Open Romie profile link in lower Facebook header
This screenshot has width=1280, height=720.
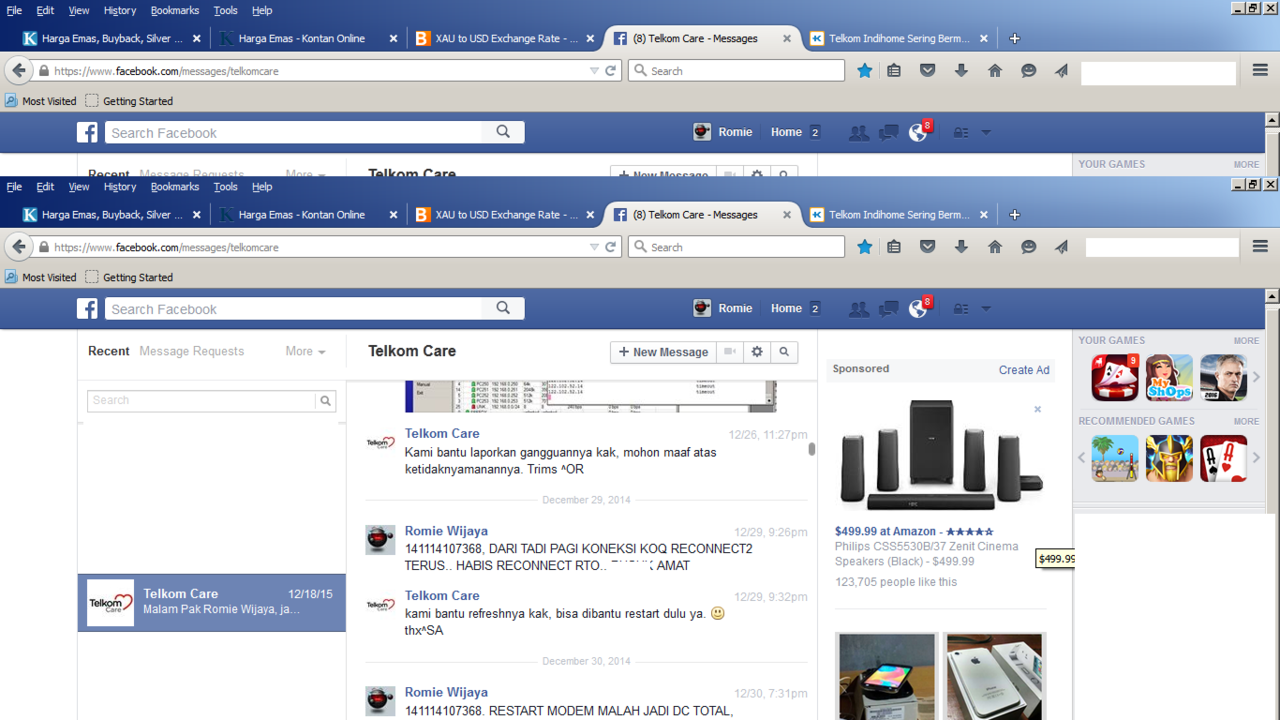(x=725, y=309)
